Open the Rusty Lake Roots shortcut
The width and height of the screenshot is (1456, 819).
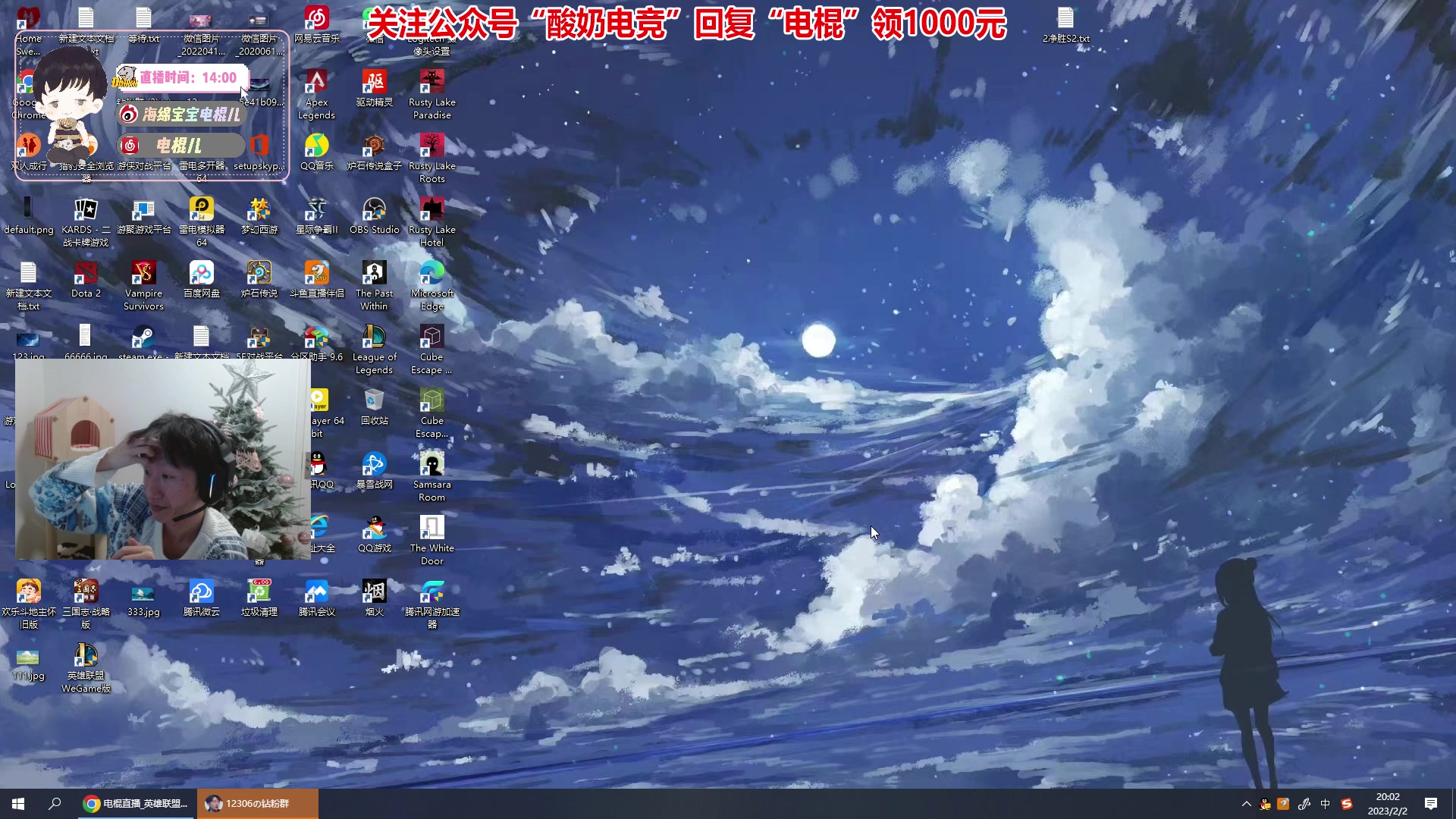coord(431,158)
